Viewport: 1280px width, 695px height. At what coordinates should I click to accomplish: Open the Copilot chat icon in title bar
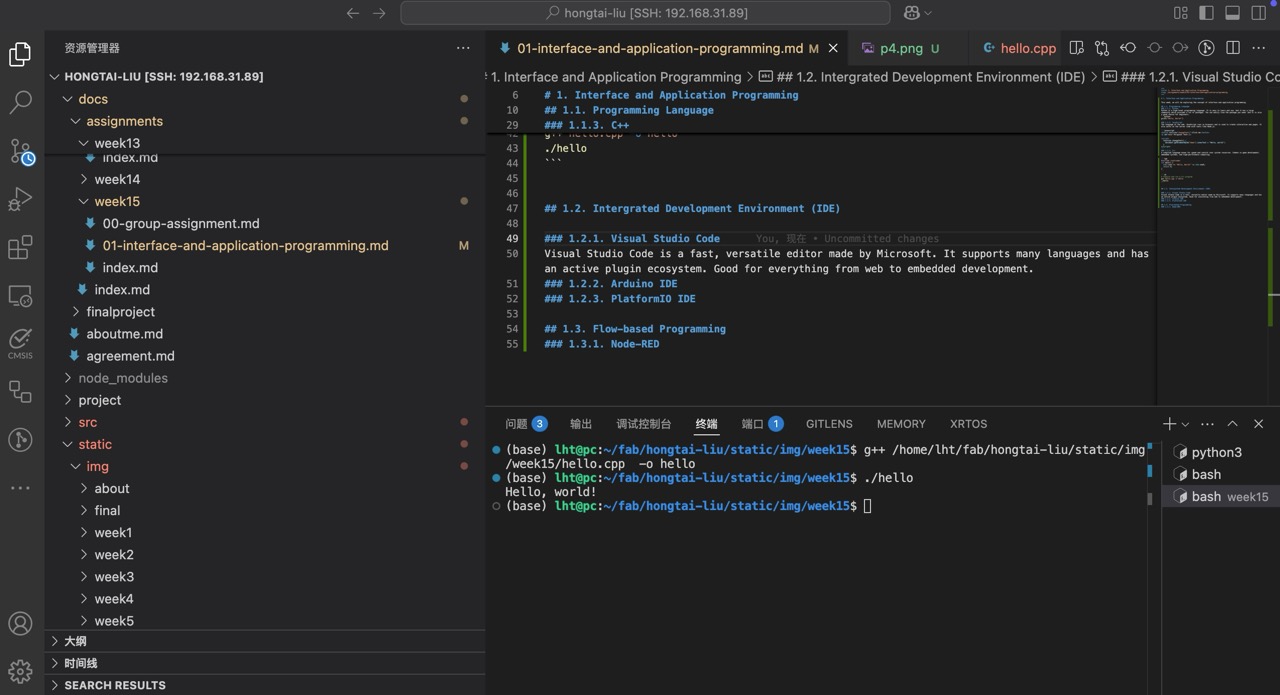point(911,13)
